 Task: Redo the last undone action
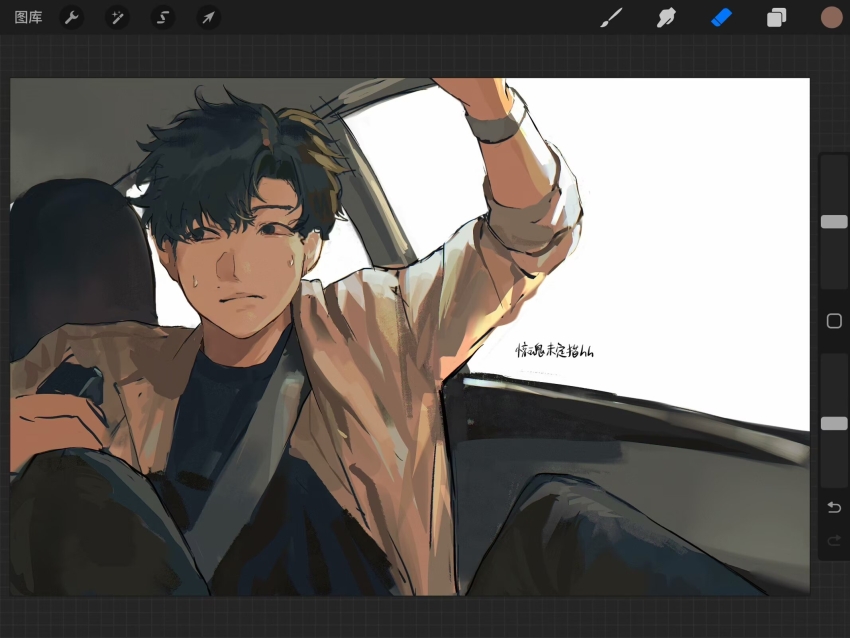[x=834, y=540]
